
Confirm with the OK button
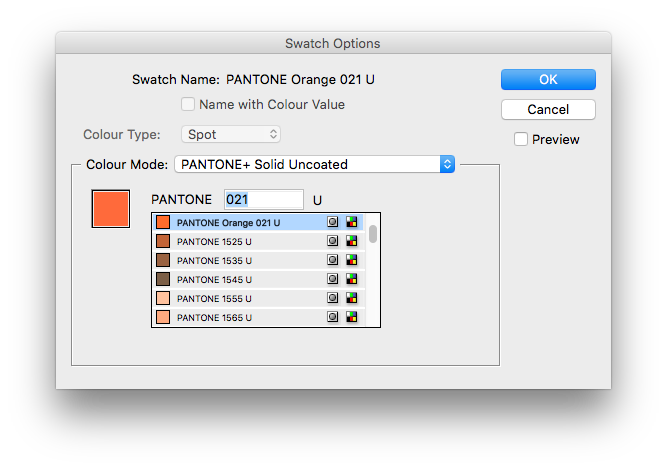pyautogui.click(x=548, y=80)
